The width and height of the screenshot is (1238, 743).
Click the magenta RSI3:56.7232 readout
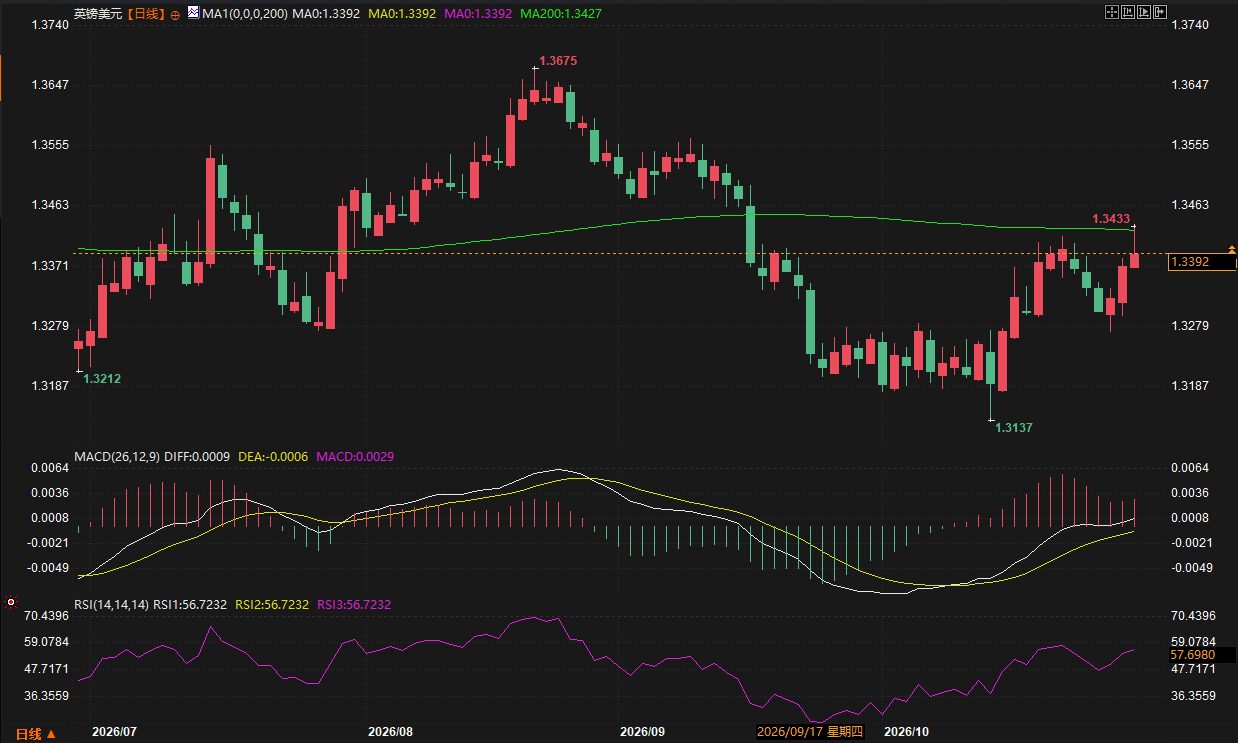[354, 605]
